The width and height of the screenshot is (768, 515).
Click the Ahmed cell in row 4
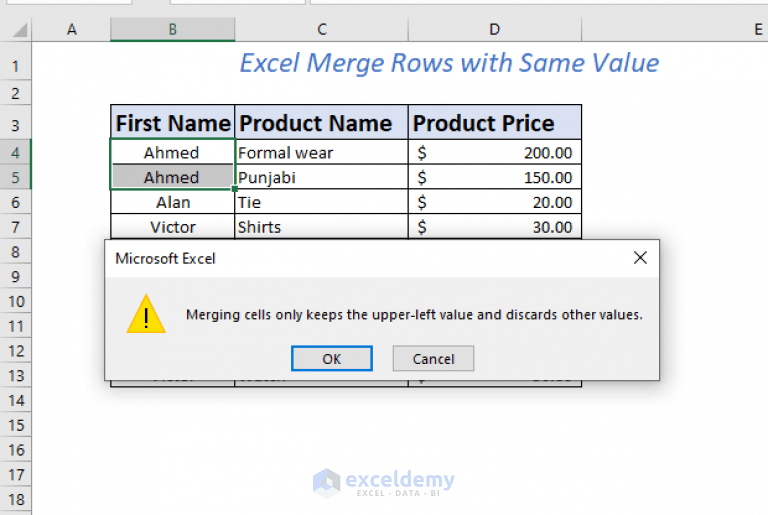coord(172,152)
